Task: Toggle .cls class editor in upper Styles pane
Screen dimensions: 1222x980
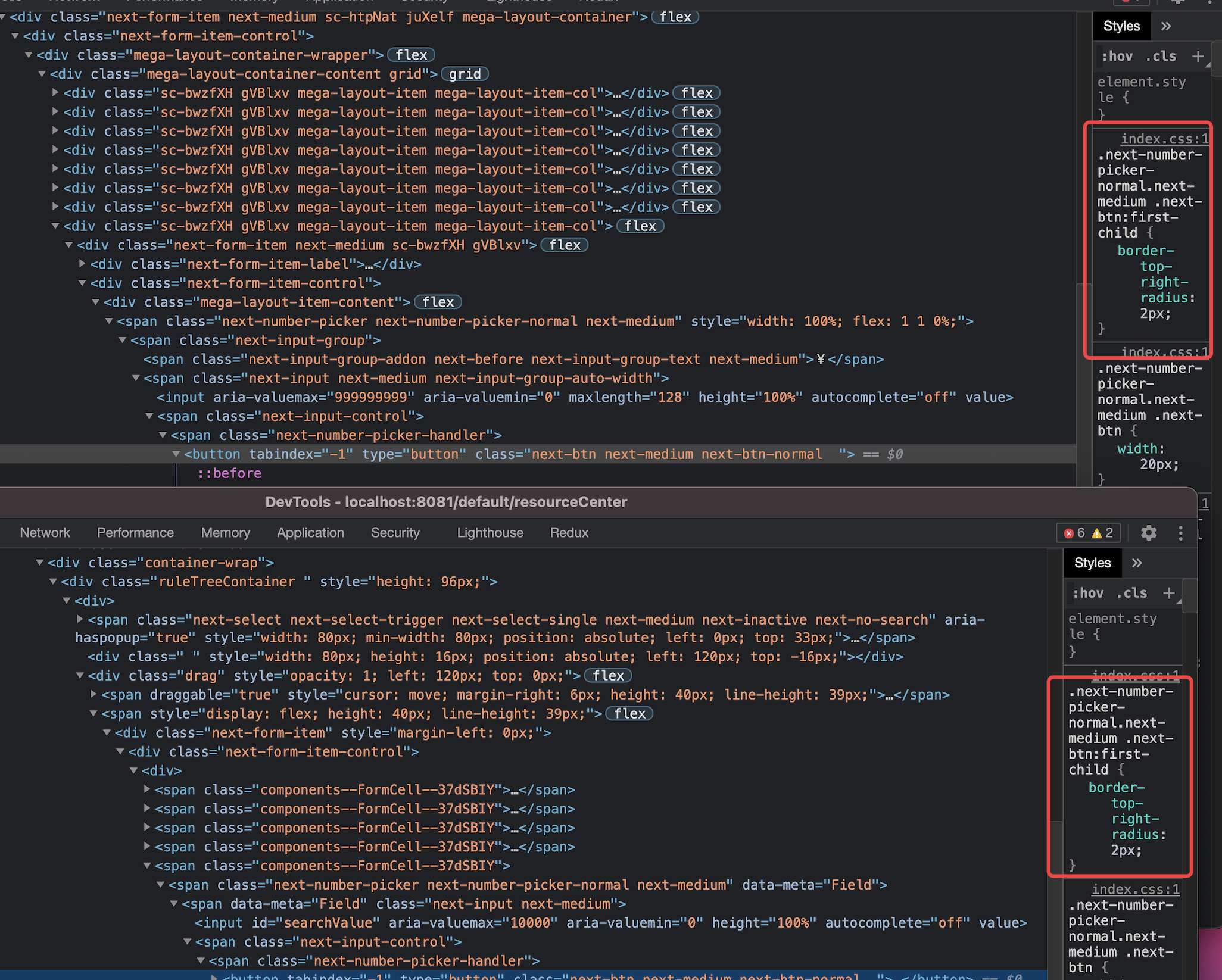Action: point(1161,57)
